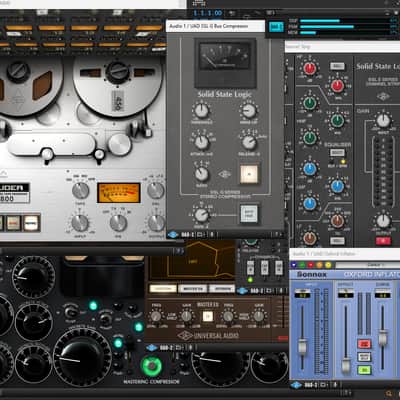Click the magnifier search icon at the bottom right
Screen dimensions: 400x400
pos(389,394)
